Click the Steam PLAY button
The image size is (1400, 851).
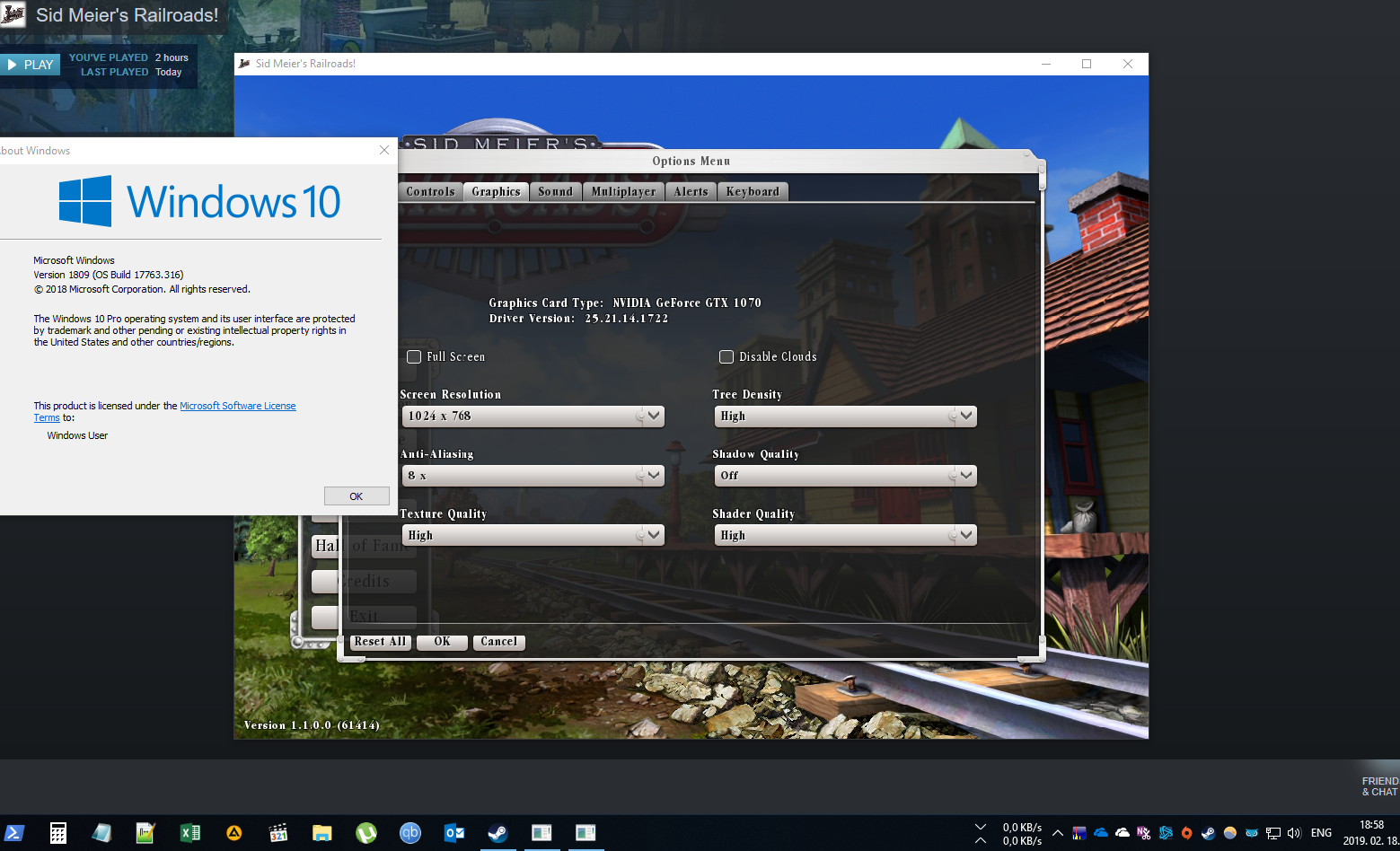coord(31,65)
